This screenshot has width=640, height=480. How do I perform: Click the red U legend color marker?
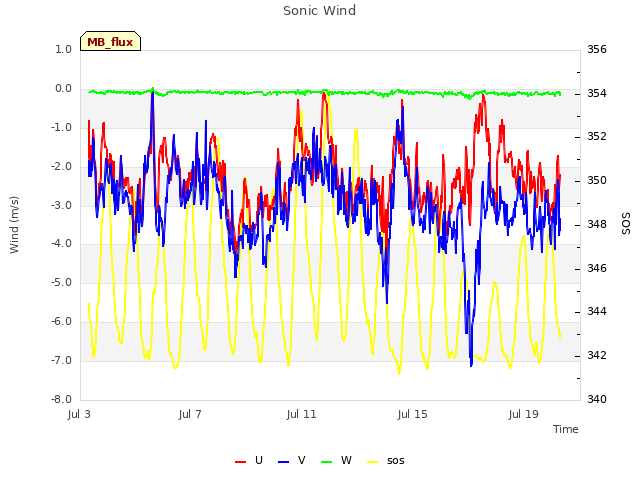[x=240, y=462]
